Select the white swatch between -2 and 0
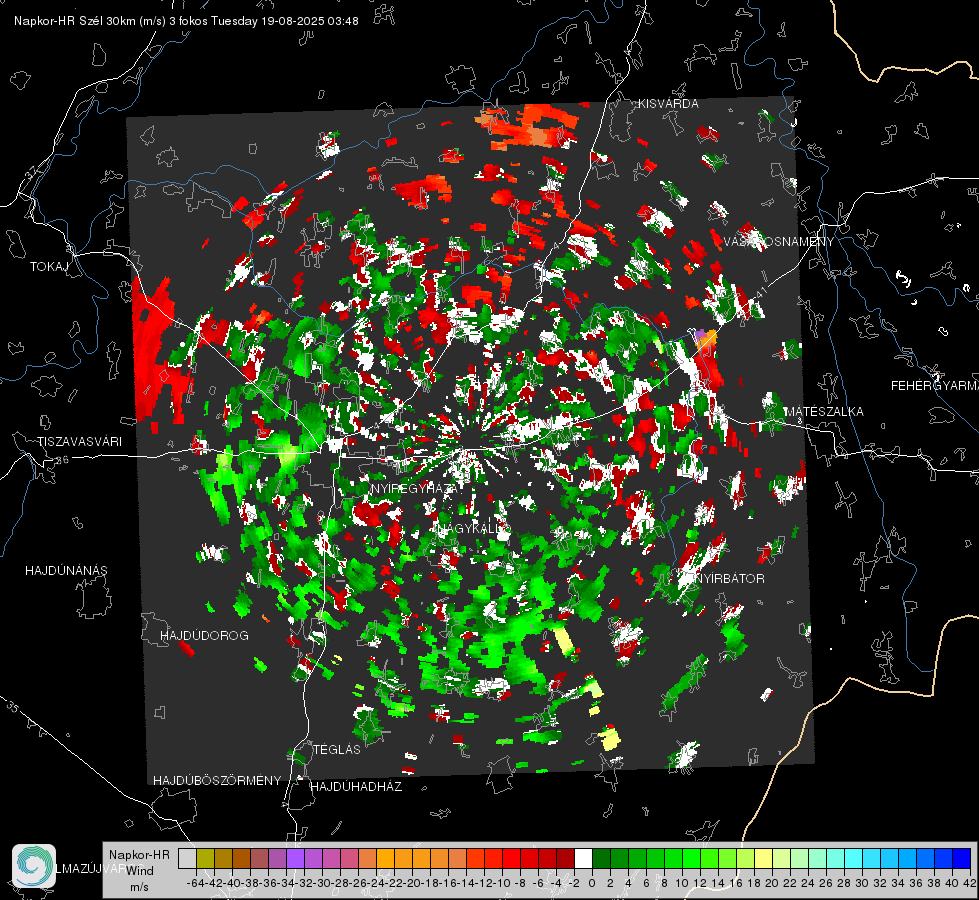The width and height of the screenshot is (979, 900). [583, 858]
